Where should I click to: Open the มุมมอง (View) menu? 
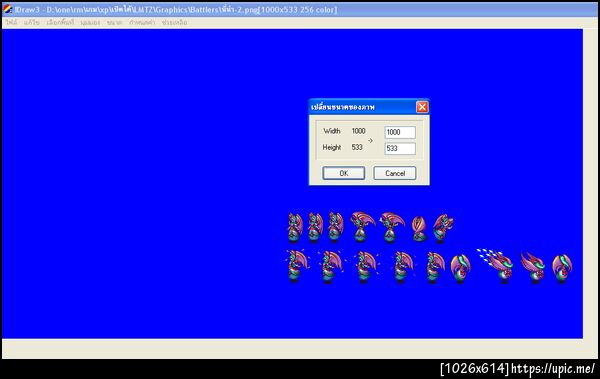(x=90, y=23)
